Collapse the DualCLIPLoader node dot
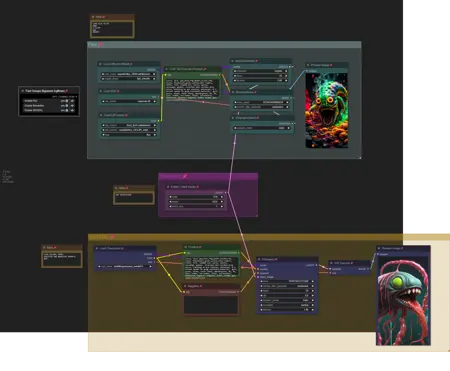This screenshot has width=450, height=371. [x=101, y=115]
